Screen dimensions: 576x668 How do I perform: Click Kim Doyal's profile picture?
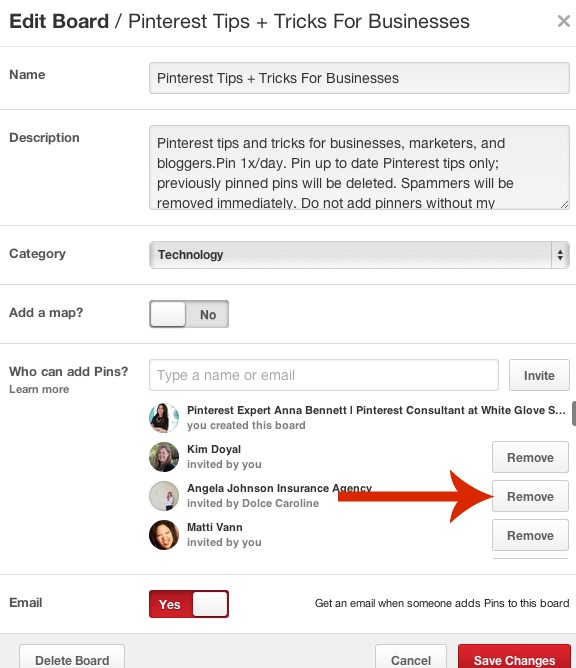tap(164, 457)
